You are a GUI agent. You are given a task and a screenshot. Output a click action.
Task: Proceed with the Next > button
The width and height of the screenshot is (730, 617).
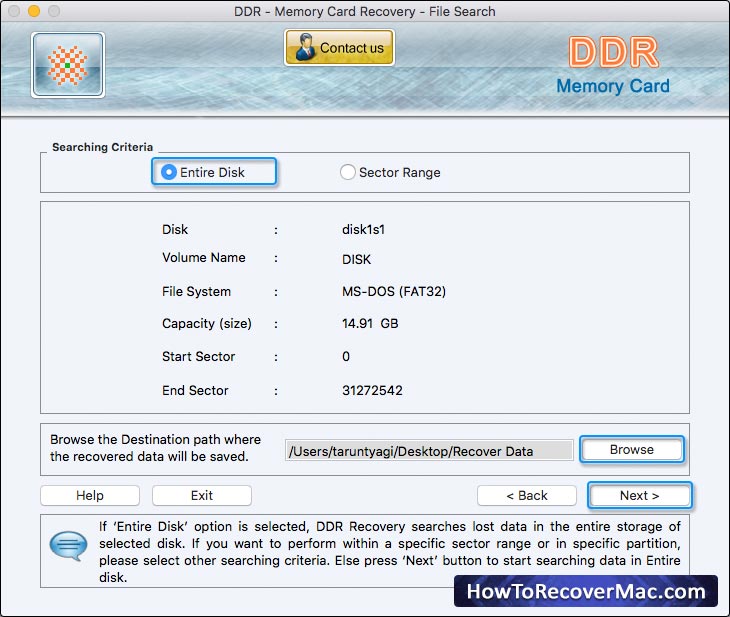640,495
